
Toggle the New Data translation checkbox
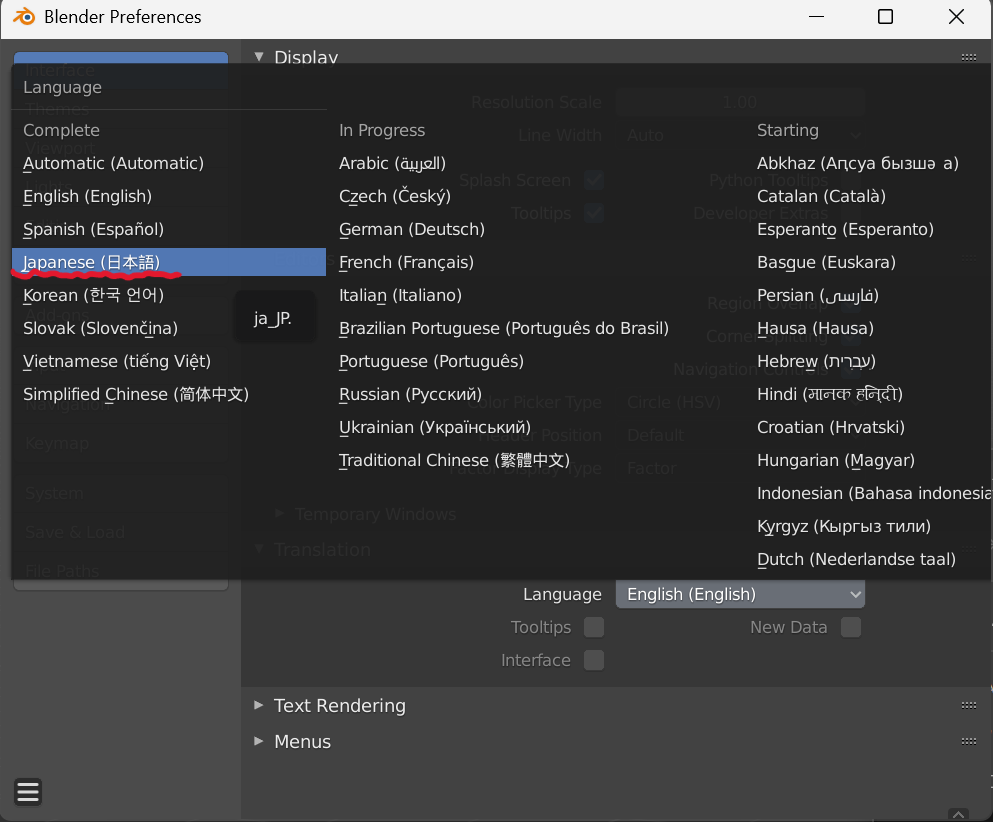point(850,627)
